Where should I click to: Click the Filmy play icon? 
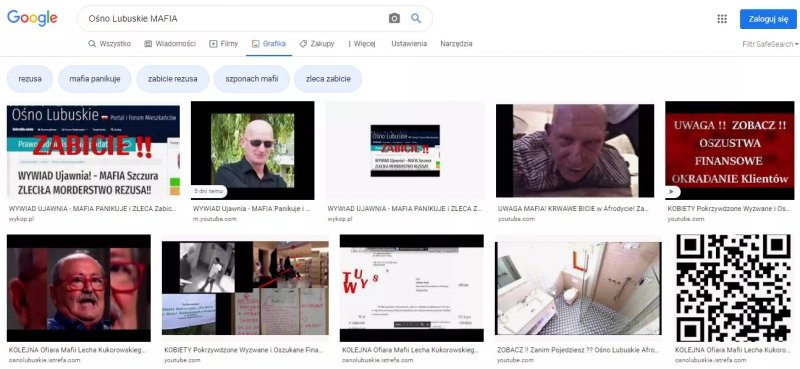(x=213, y=44)
